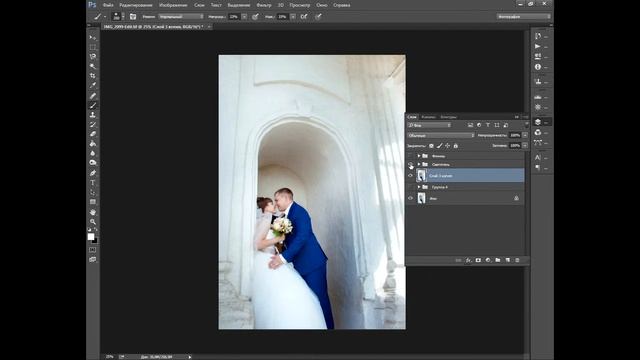Screen dimensions: 640x360
Task: Add a layer style (fx)
Action: [468, 260]
